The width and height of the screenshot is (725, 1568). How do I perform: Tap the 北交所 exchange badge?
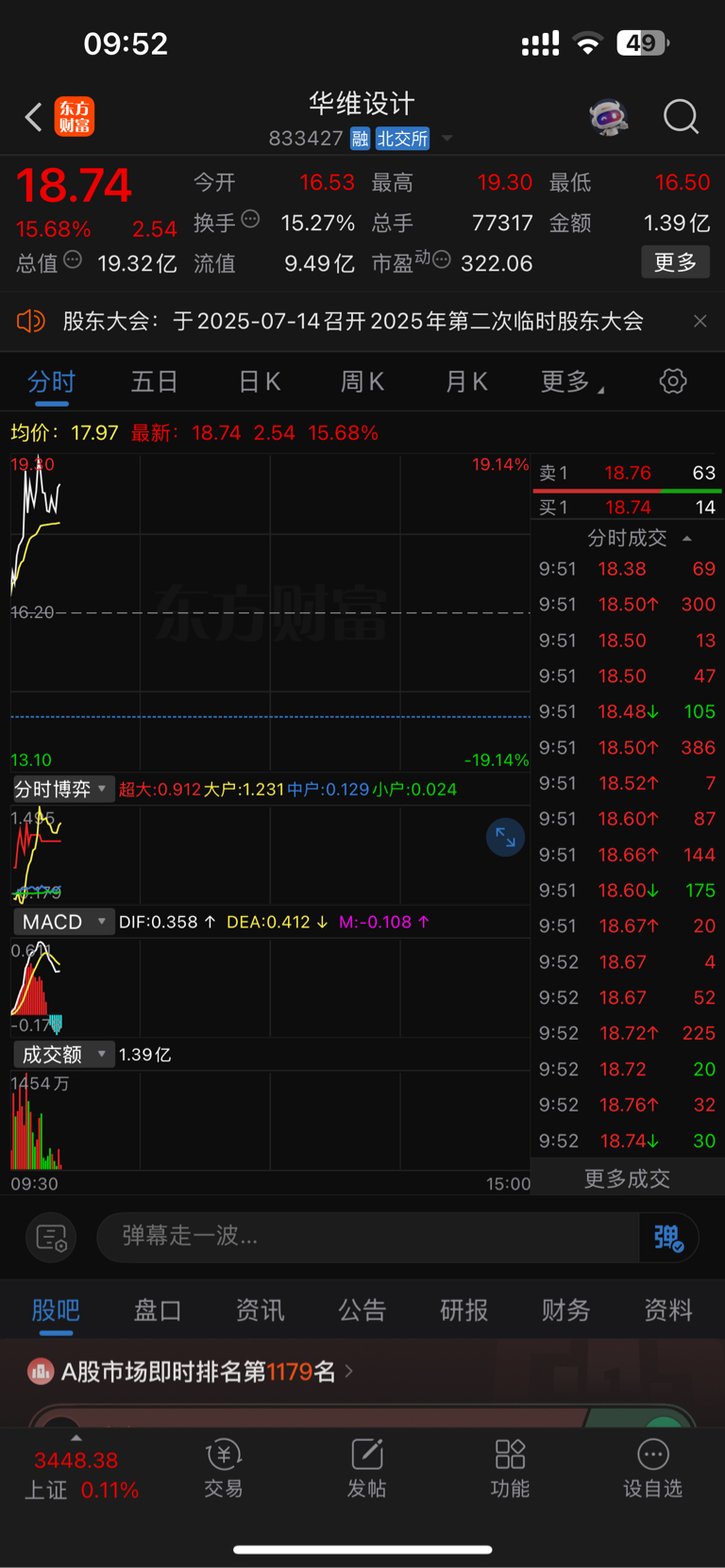(402, 139)
